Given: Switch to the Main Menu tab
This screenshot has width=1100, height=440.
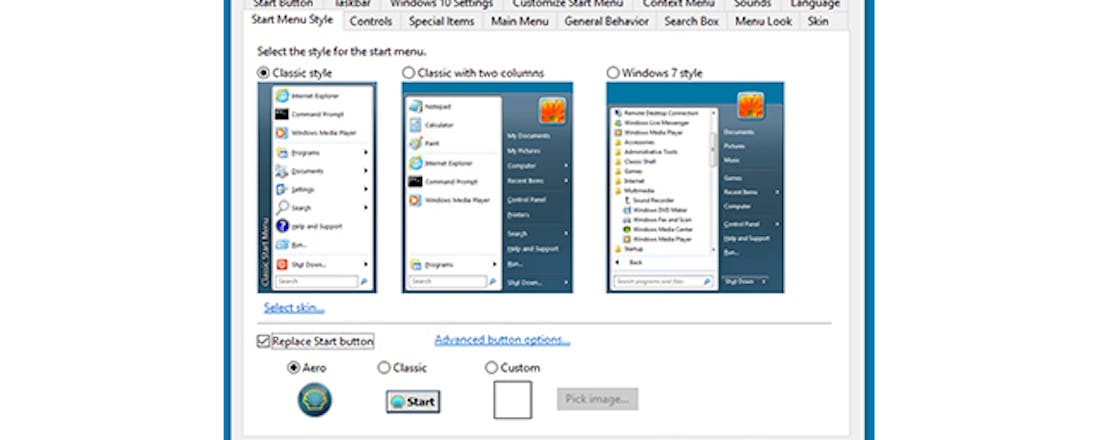Looking at the screenshot, I should (520, 21).
